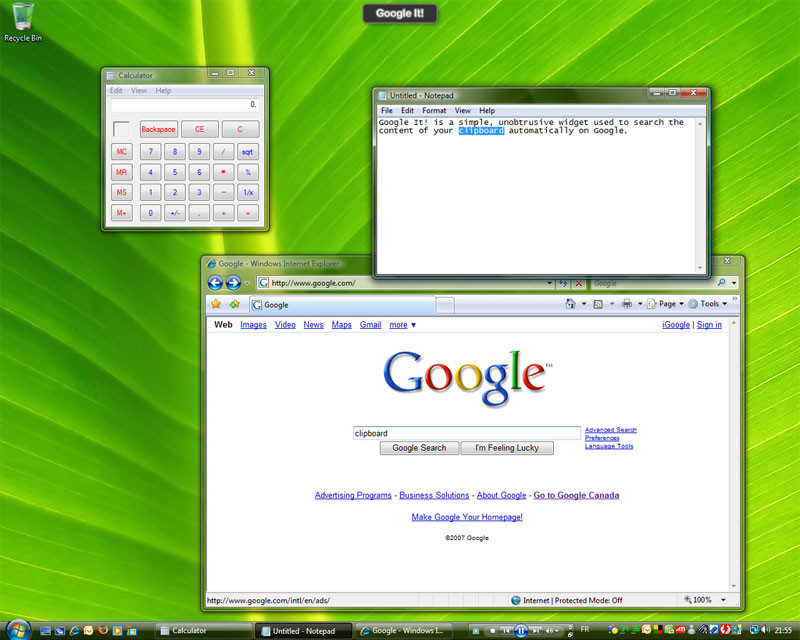Open the Page menu in IE
The image size is (800, 640).
[x=666, y=304]
